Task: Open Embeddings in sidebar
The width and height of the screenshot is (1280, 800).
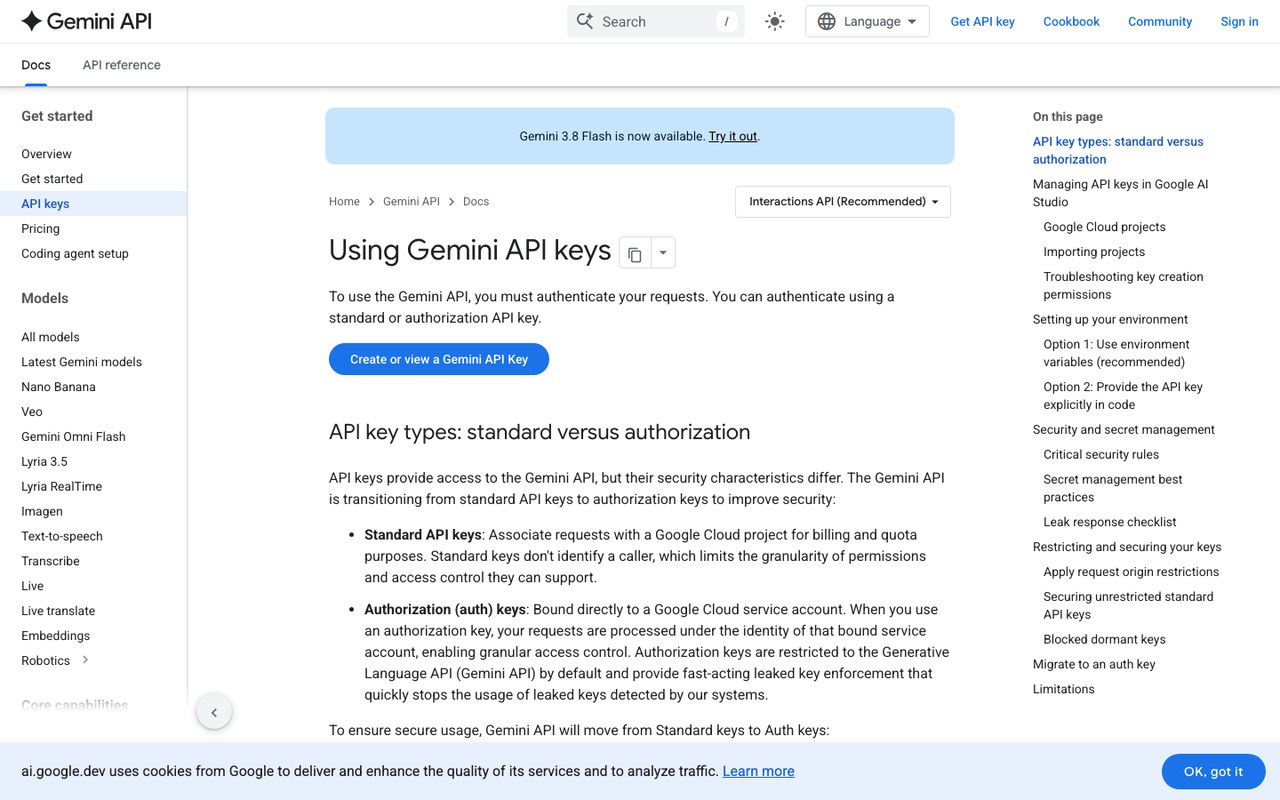Action: tap(55, 636)
